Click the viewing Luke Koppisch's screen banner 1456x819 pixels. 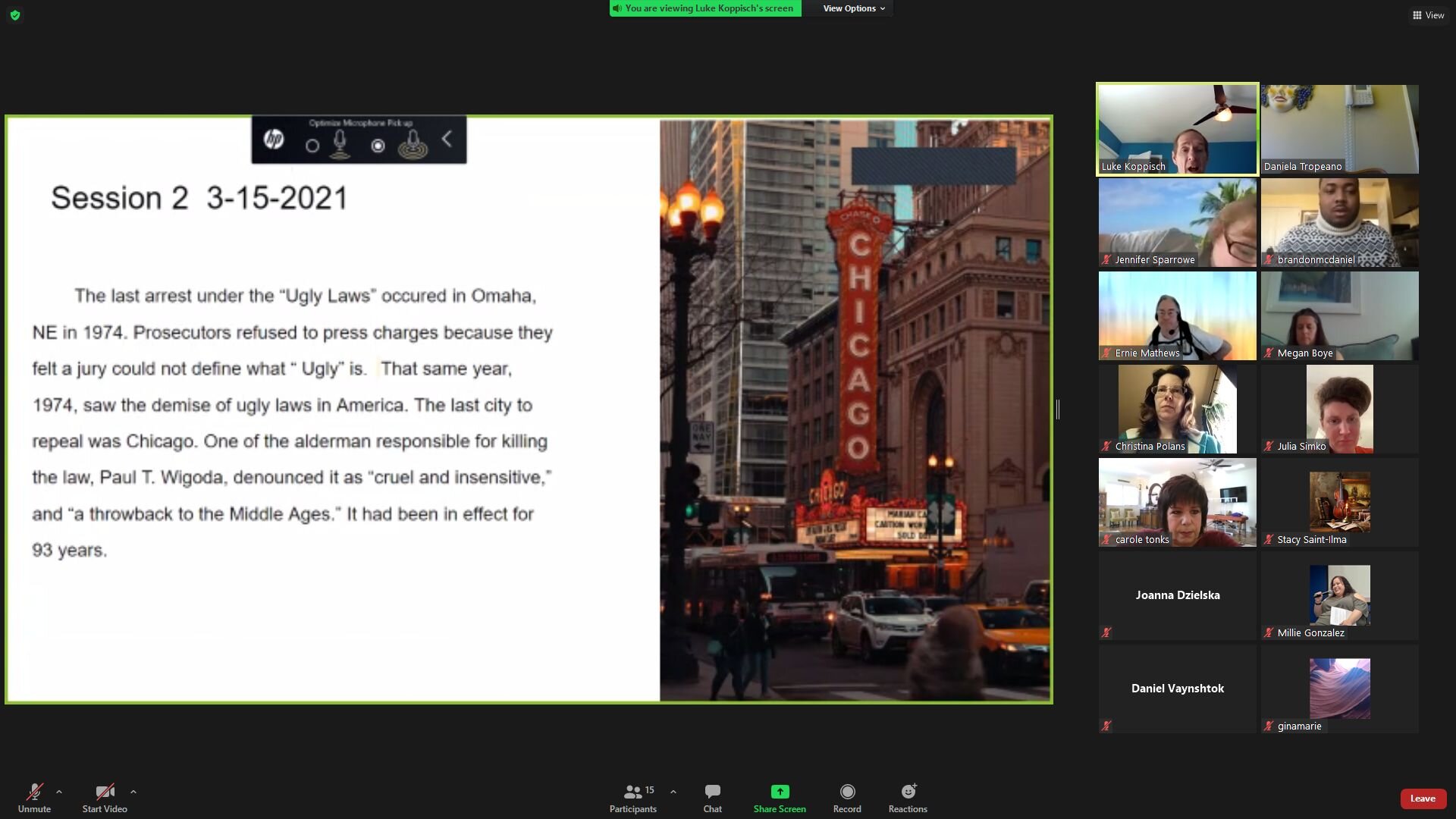(x=705, y=8)
